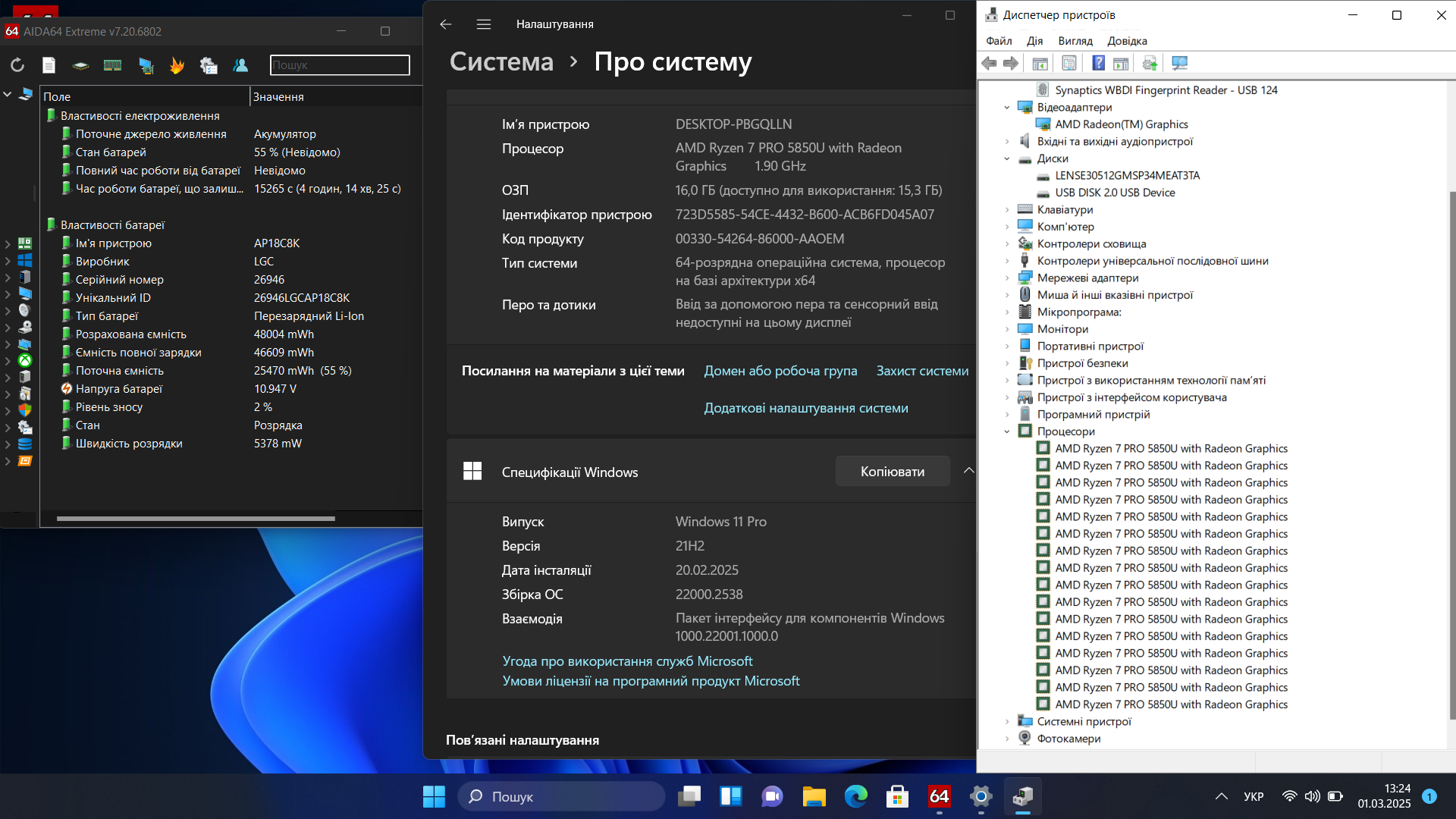The image size is (1456, 819).
Task: Click the Device Manager properties toolbar icon
Action: 1069,64
